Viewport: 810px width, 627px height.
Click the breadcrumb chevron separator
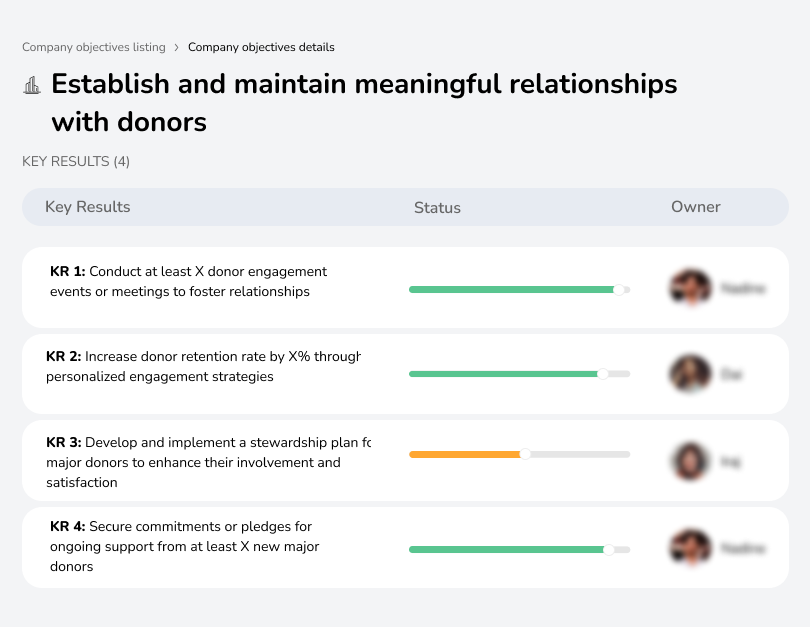[177, 47]
